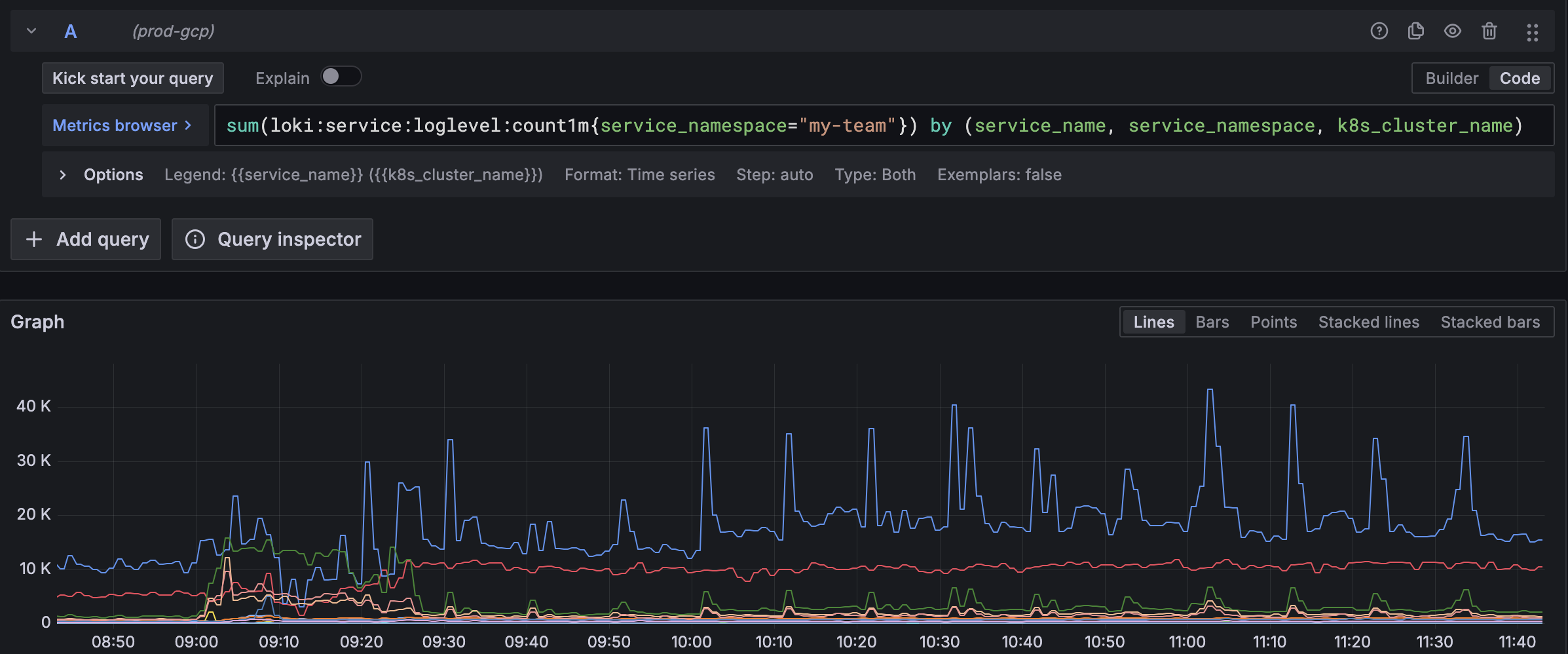Duplicate query A using the copy icon
1568x654 pixels.
(1415, 31)
